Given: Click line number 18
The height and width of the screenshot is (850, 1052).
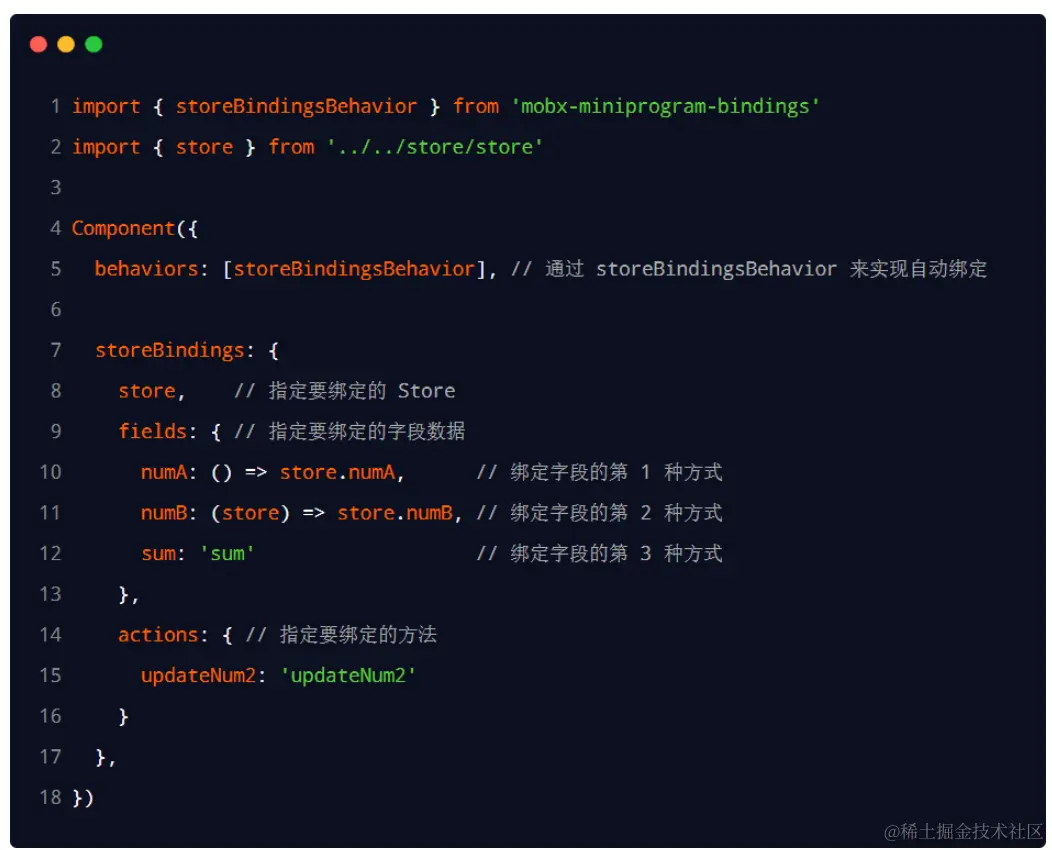Looking at the screenshot, I should 50,798.
